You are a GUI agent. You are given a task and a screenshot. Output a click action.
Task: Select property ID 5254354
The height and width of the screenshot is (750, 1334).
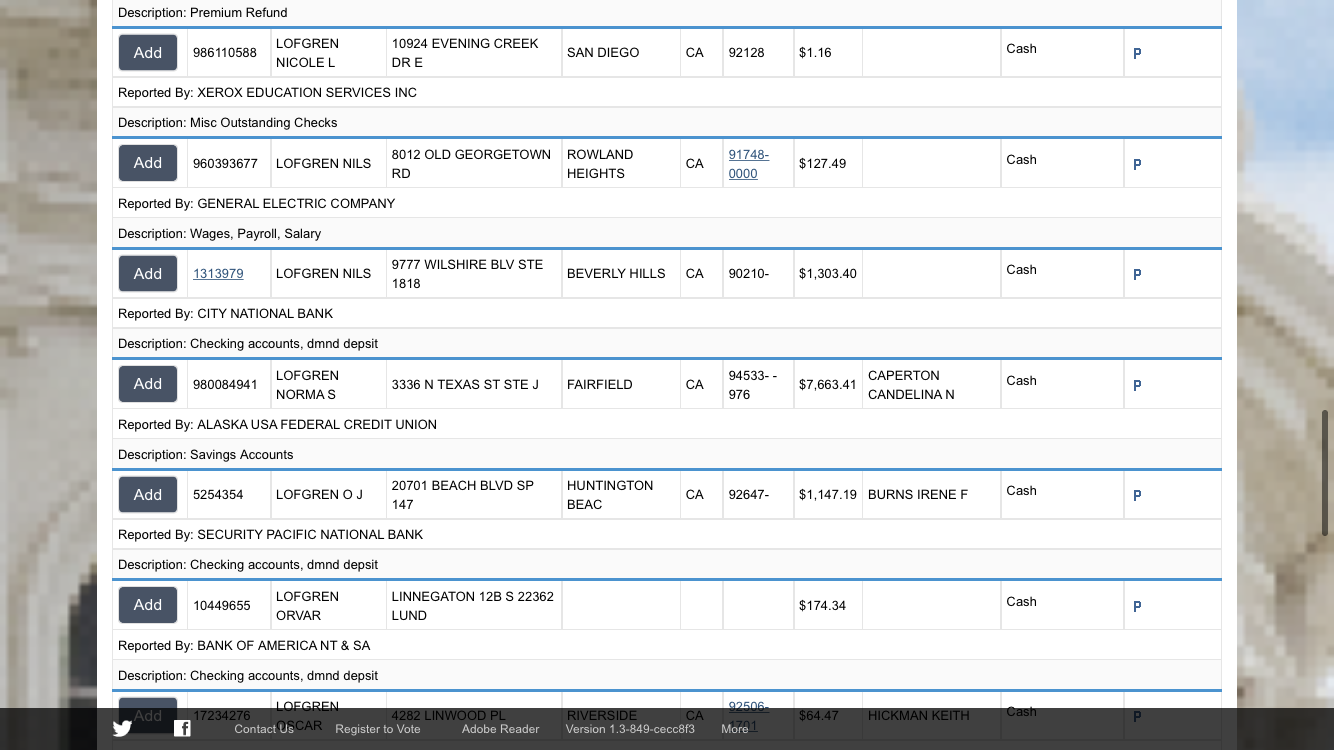(218, 495)
